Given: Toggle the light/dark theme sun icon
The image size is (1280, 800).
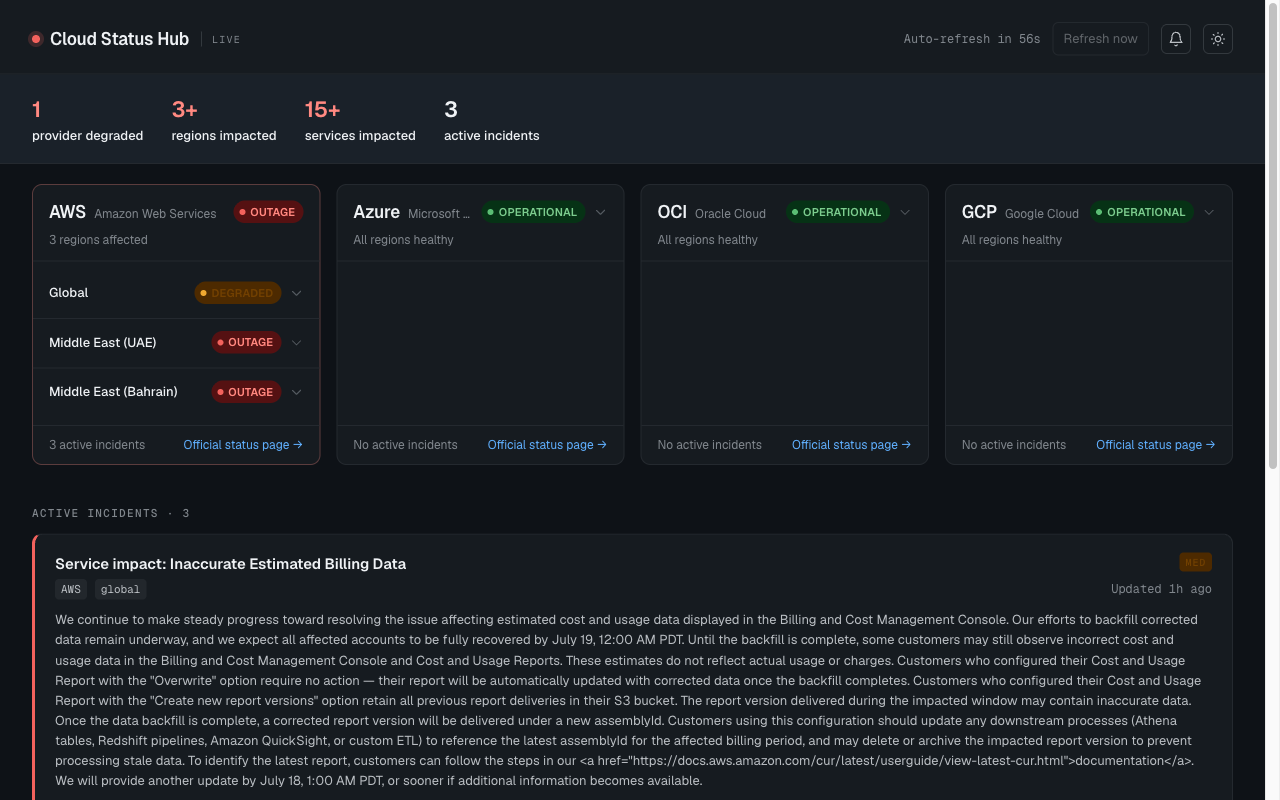Looking at the screenshot, I should click(x=1218, y=39).
